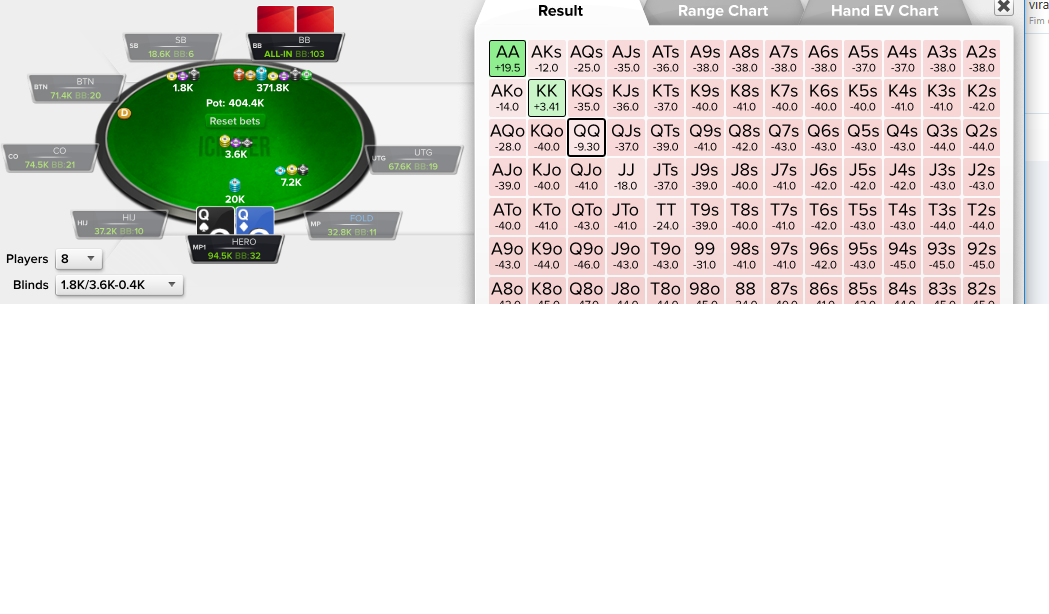Select the J6s hand cell

[823, 177]
